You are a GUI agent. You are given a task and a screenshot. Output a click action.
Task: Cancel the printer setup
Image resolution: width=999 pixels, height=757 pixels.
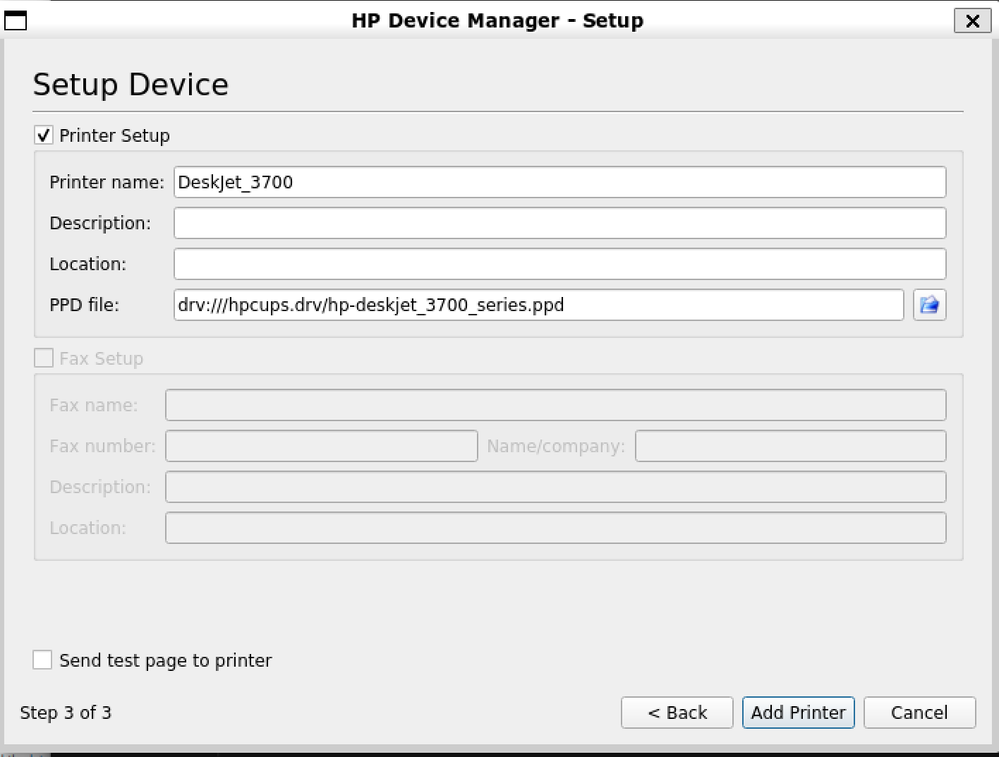919,712
